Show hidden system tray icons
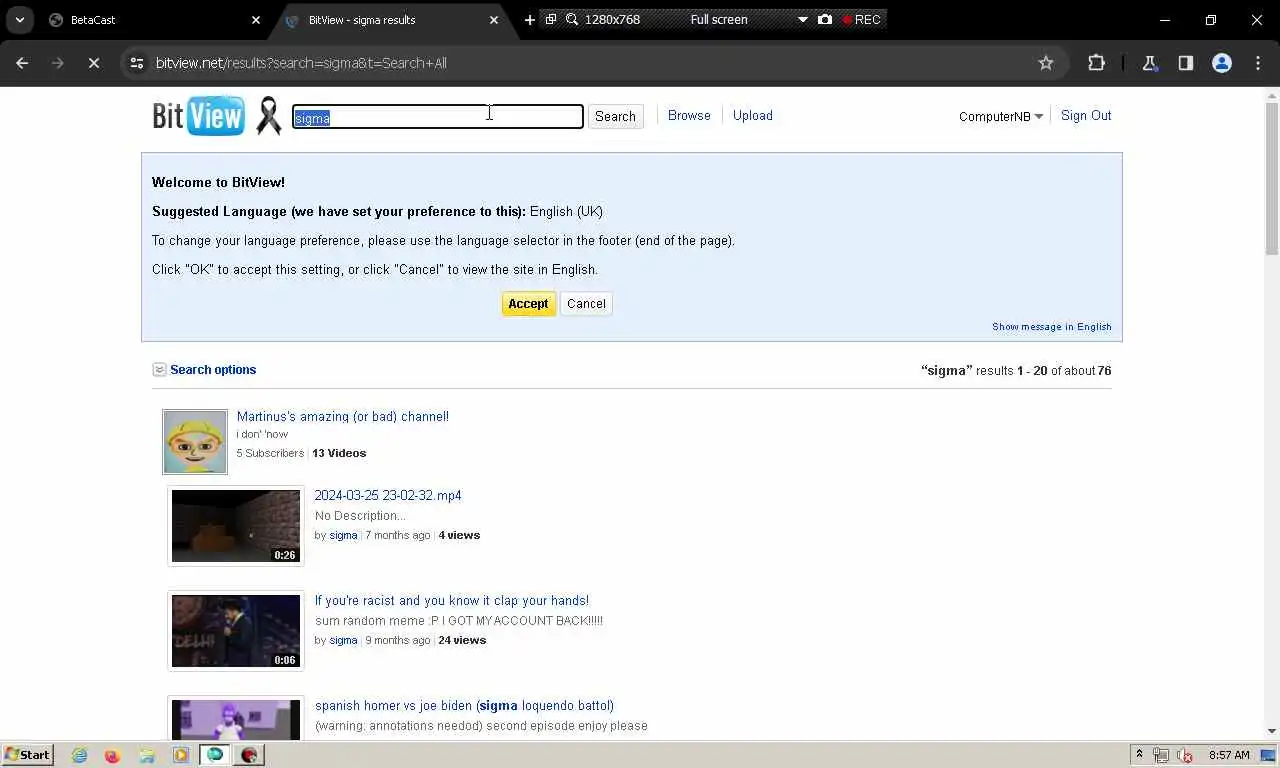This screenshot has width=1280, height=768. (x=1139, y=755)
